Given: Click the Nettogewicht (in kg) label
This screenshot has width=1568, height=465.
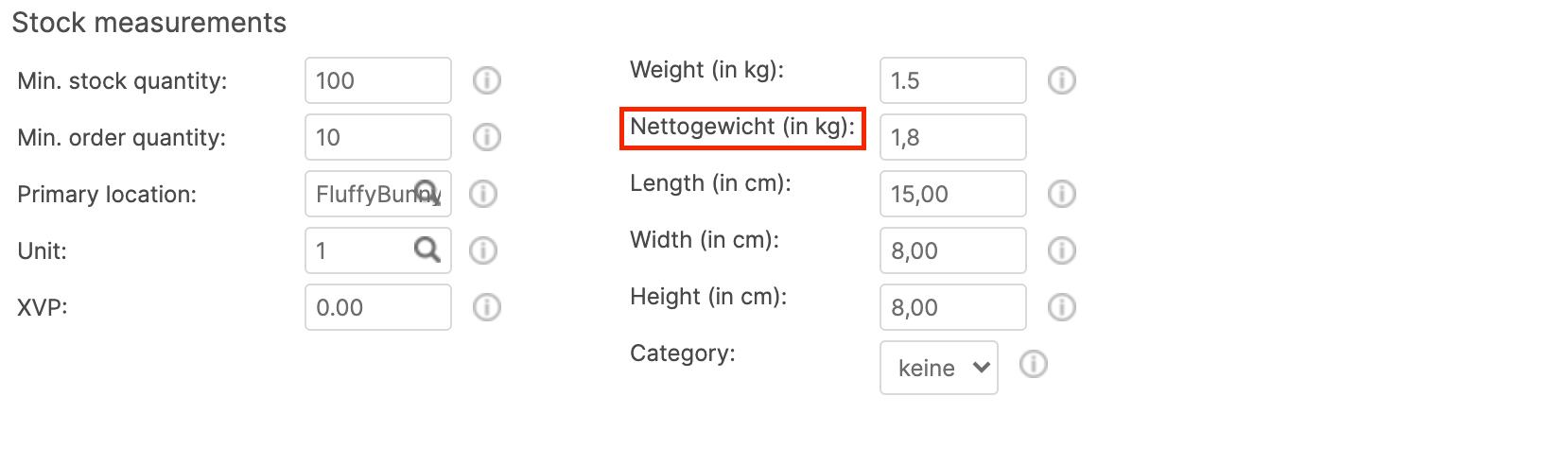Looking at the screenshot, I should pos(742,127).
